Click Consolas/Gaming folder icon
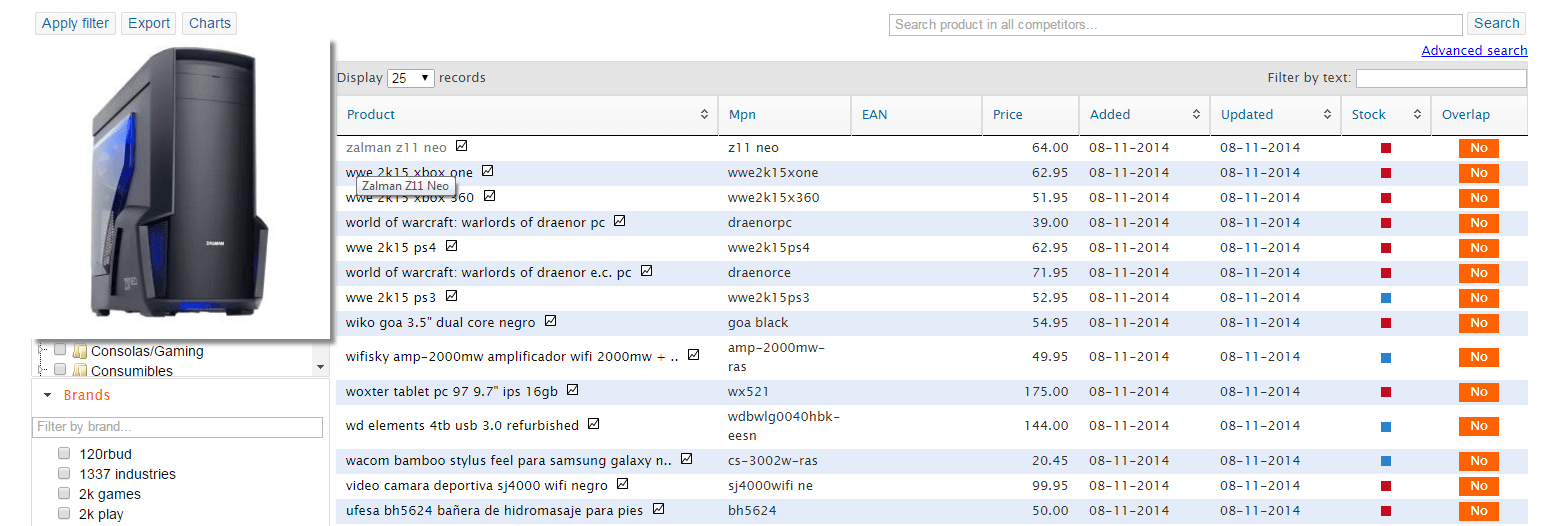Viewport: 1562px width, 526px height. [x=80, y=351]
